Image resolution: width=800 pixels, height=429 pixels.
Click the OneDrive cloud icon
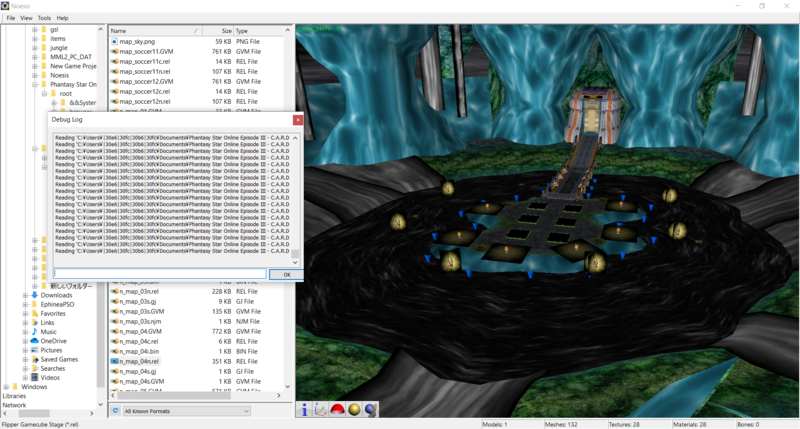pos(35,341)
